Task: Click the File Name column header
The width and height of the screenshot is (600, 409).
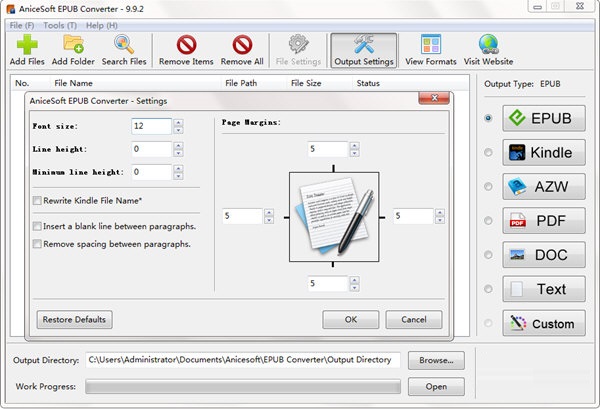Action: (x=73, y=83)
